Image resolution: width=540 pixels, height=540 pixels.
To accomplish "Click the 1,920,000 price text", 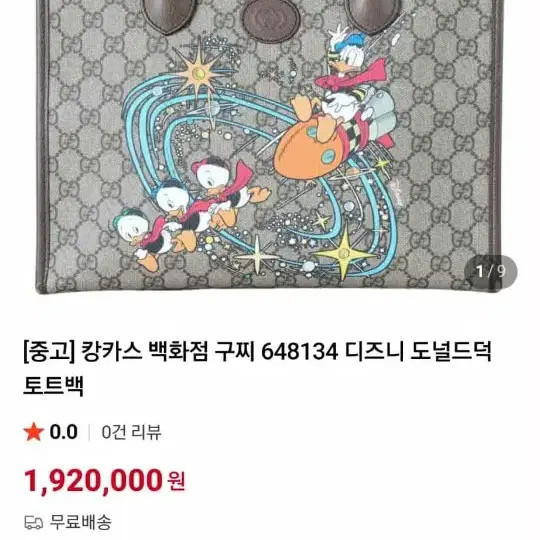I will pyautogui.click(x=93, y=480).
